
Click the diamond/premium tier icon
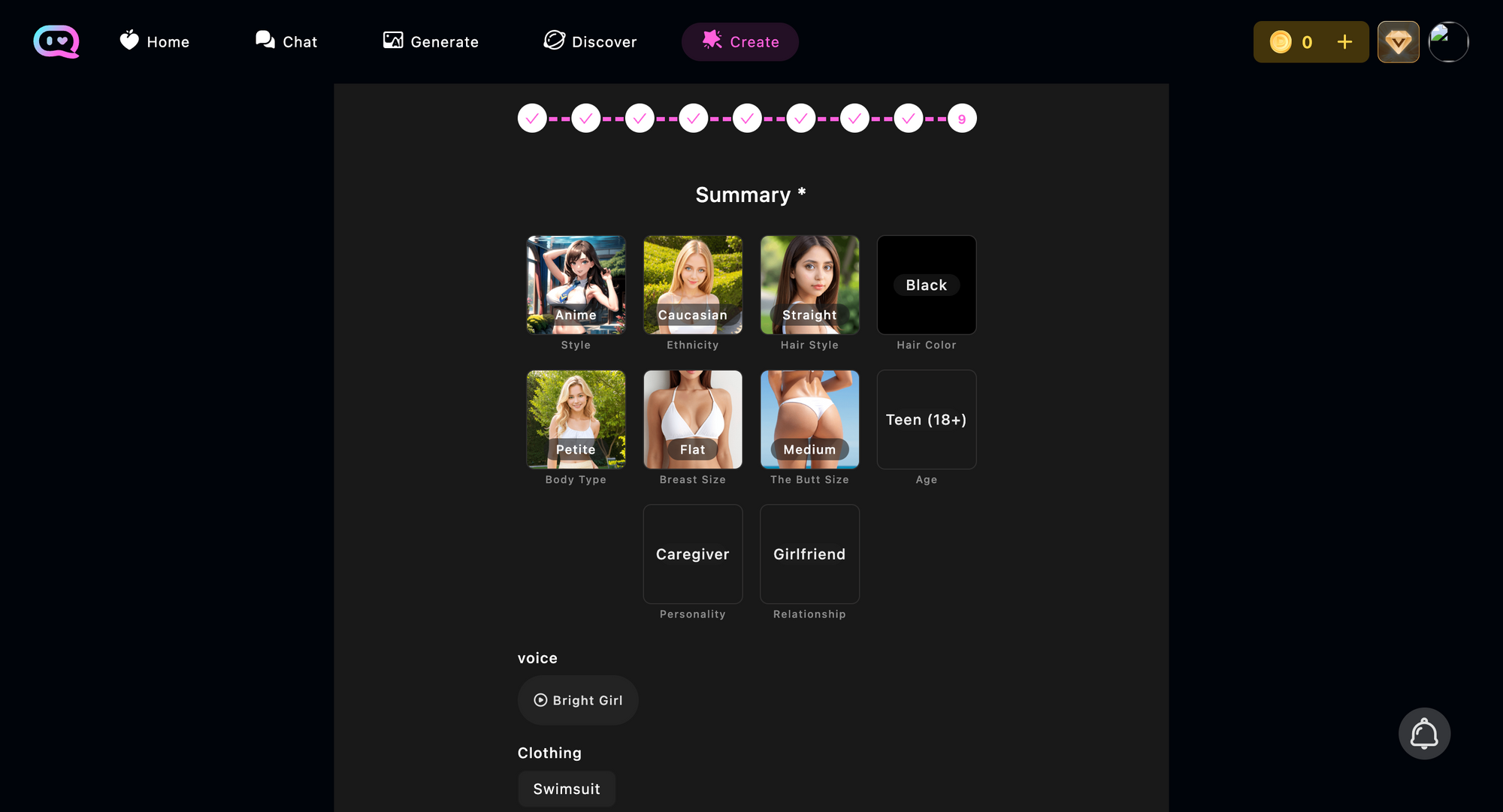pos(1398,41)
